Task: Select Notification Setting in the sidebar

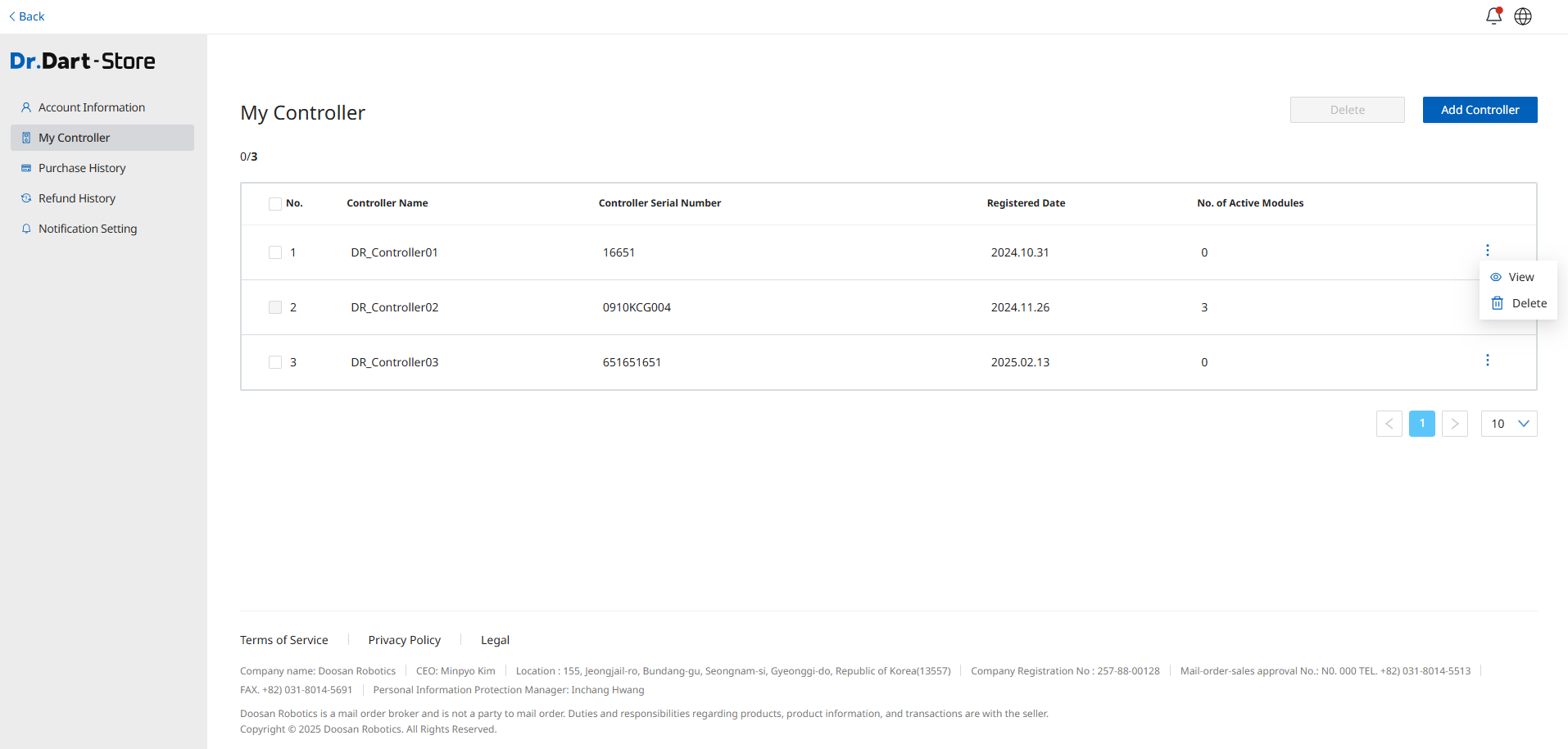Action: [88, 229]
